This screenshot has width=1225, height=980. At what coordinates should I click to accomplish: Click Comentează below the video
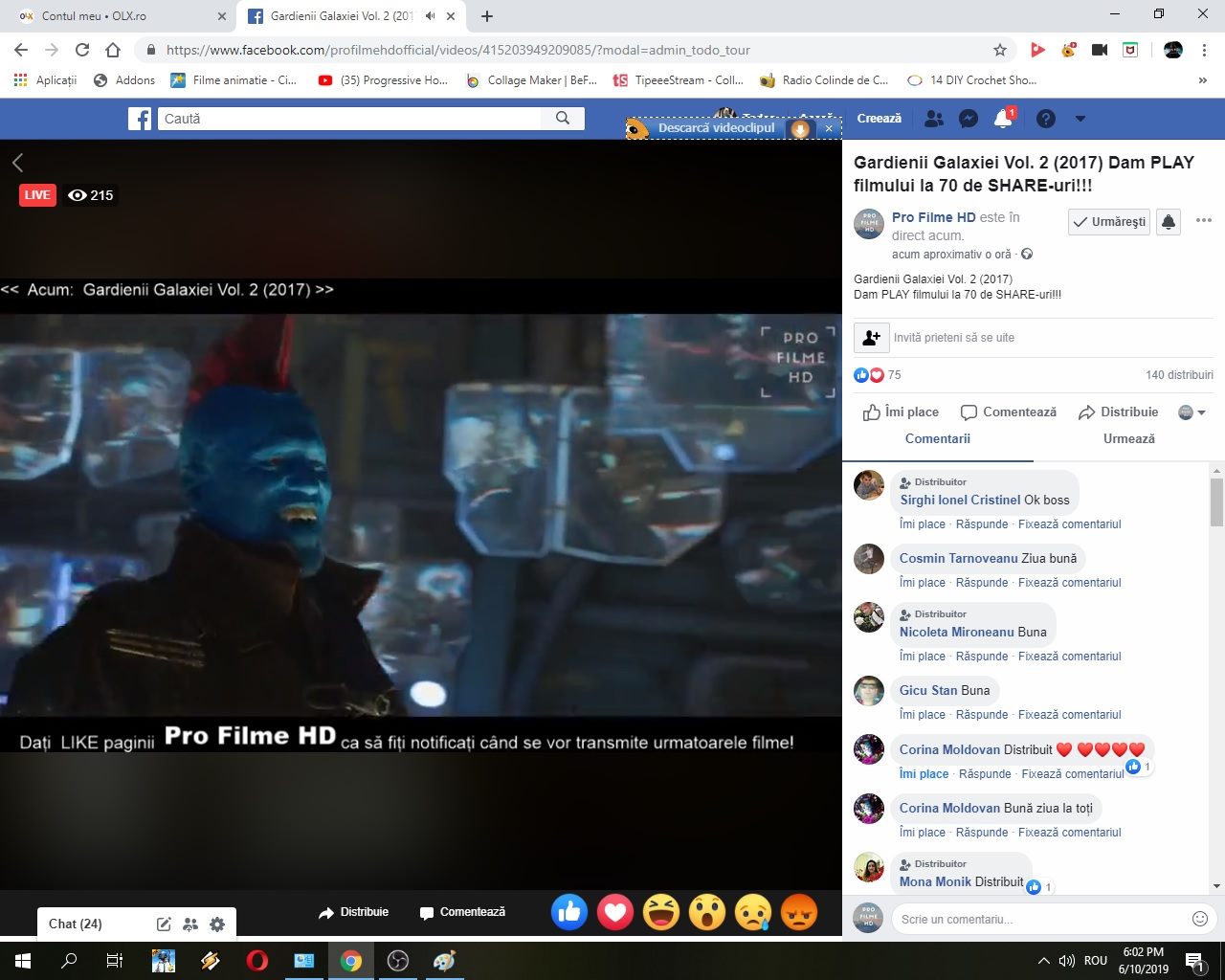tap(463, 912)
